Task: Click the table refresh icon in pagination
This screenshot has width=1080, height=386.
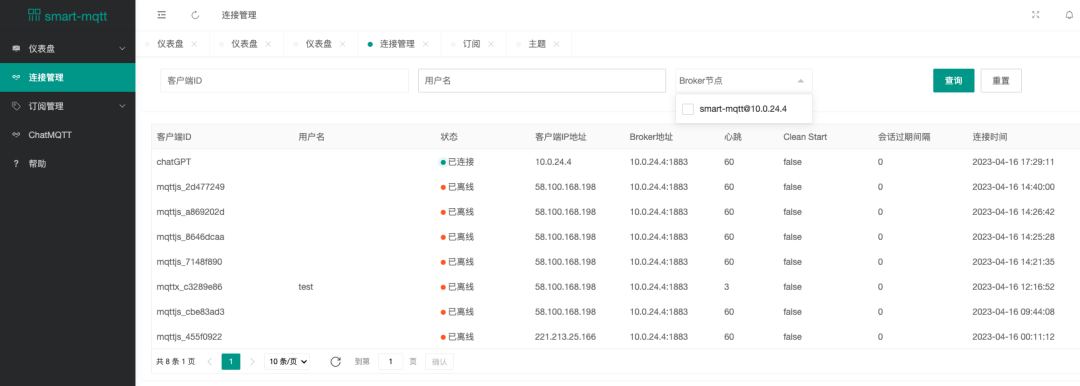Action: pyautogui.click(x=335, y=361)
